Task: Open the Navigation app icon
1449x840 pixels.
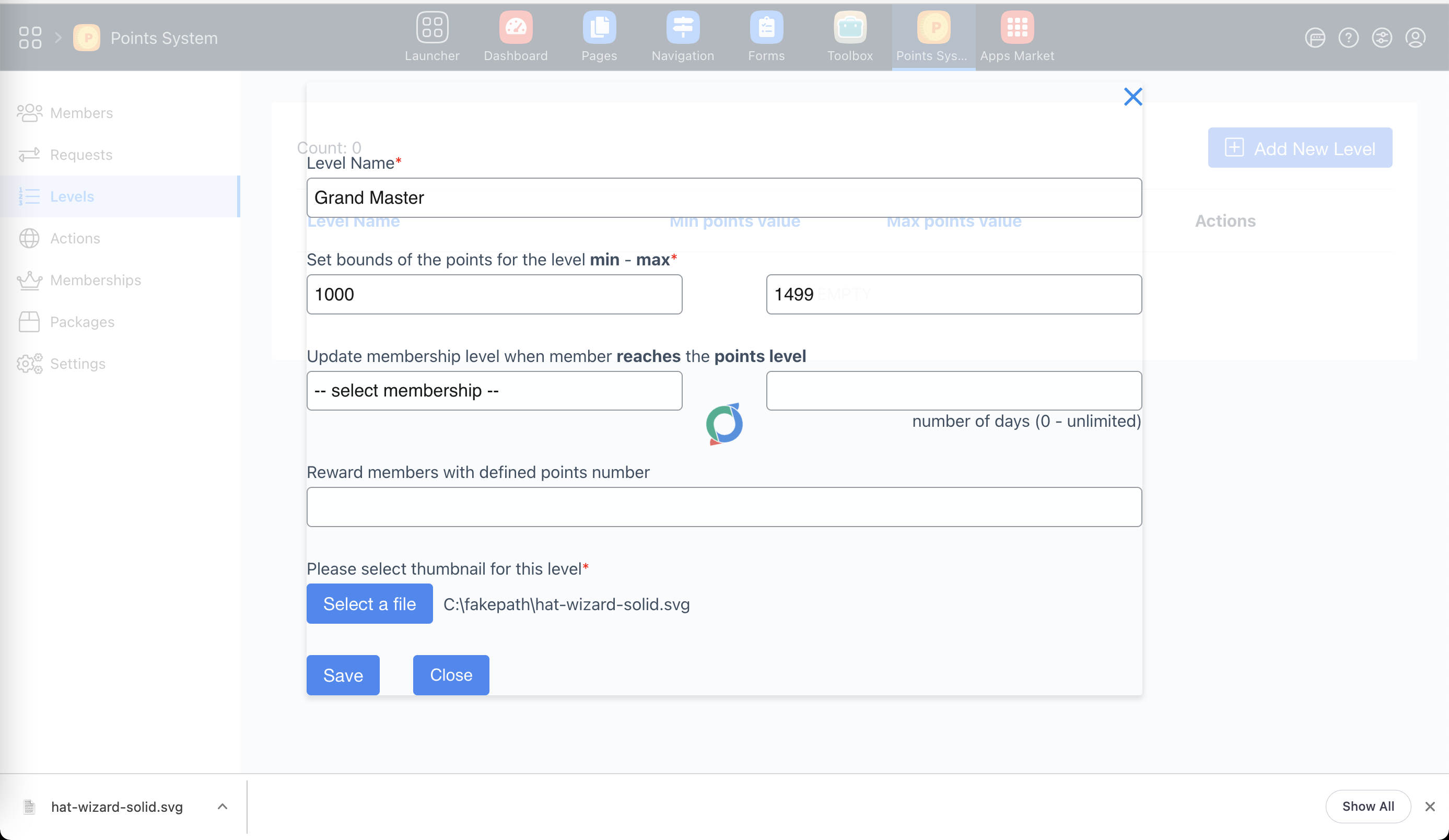Action: pyautogui.click(x=683, y=28)
